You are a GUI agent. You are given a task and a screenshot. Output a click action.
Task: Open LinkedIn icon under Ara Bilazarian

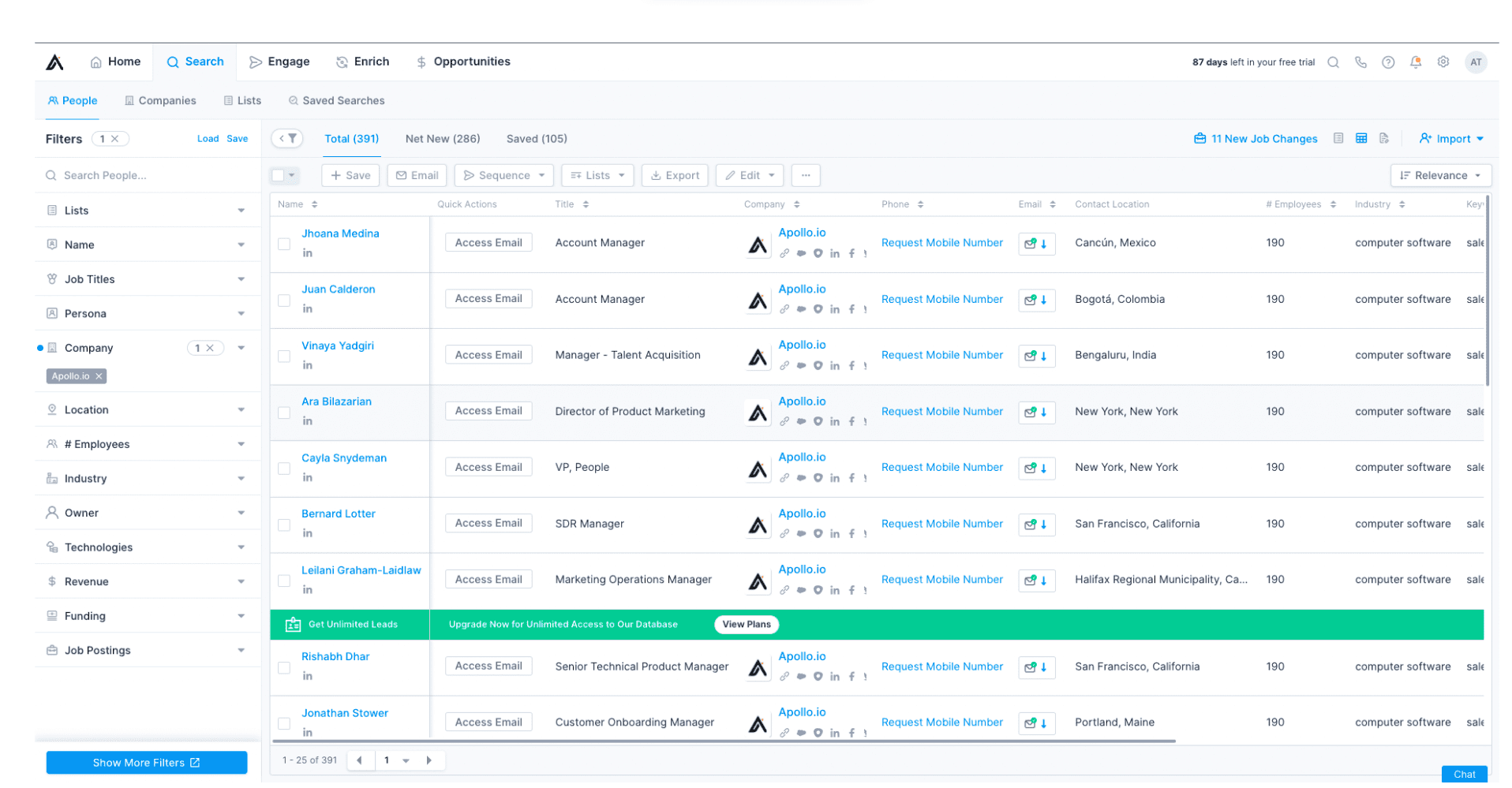point(308,421)
